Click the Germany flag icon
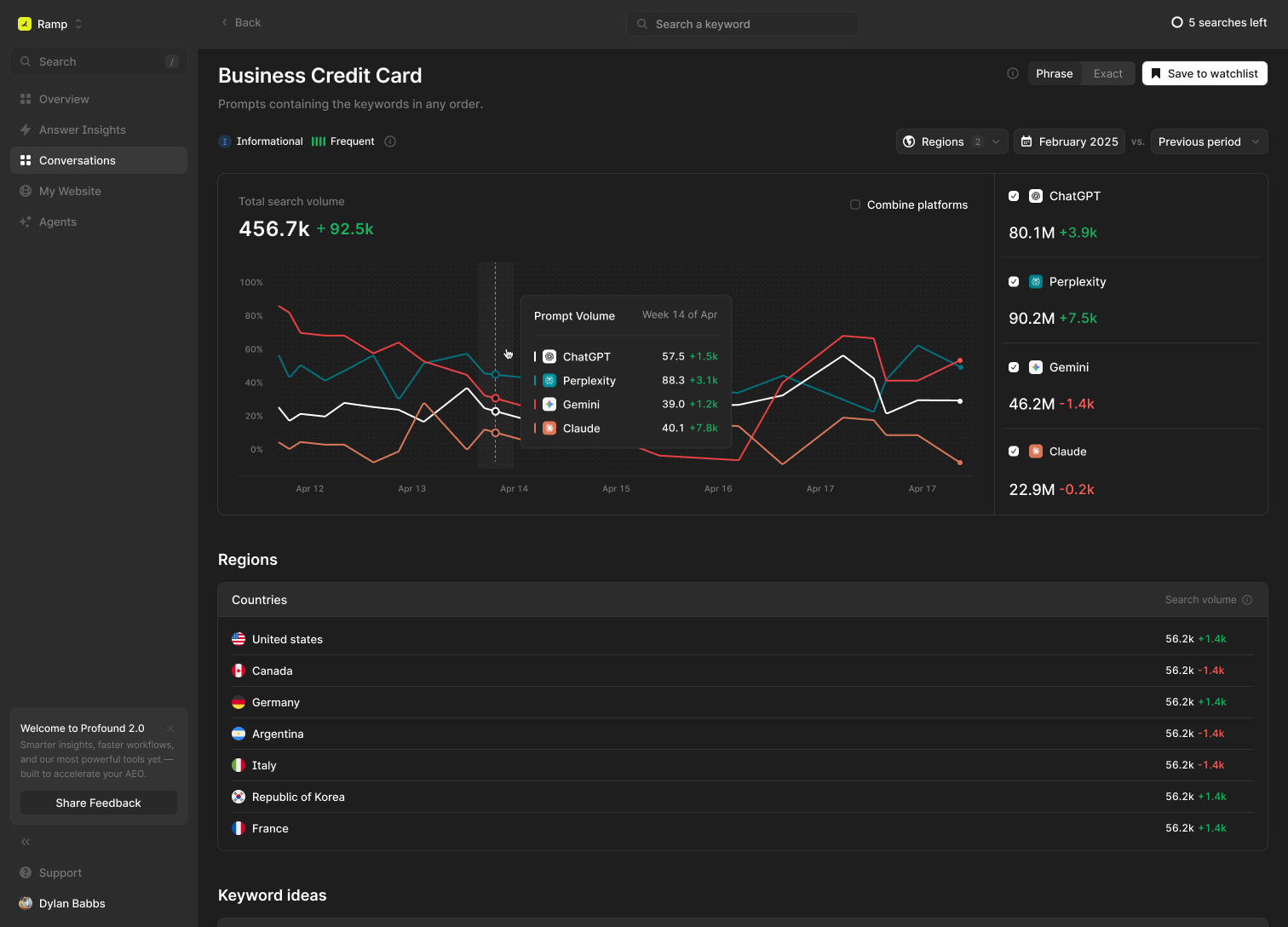This screenshot has height=927, width=1288. 239,702
